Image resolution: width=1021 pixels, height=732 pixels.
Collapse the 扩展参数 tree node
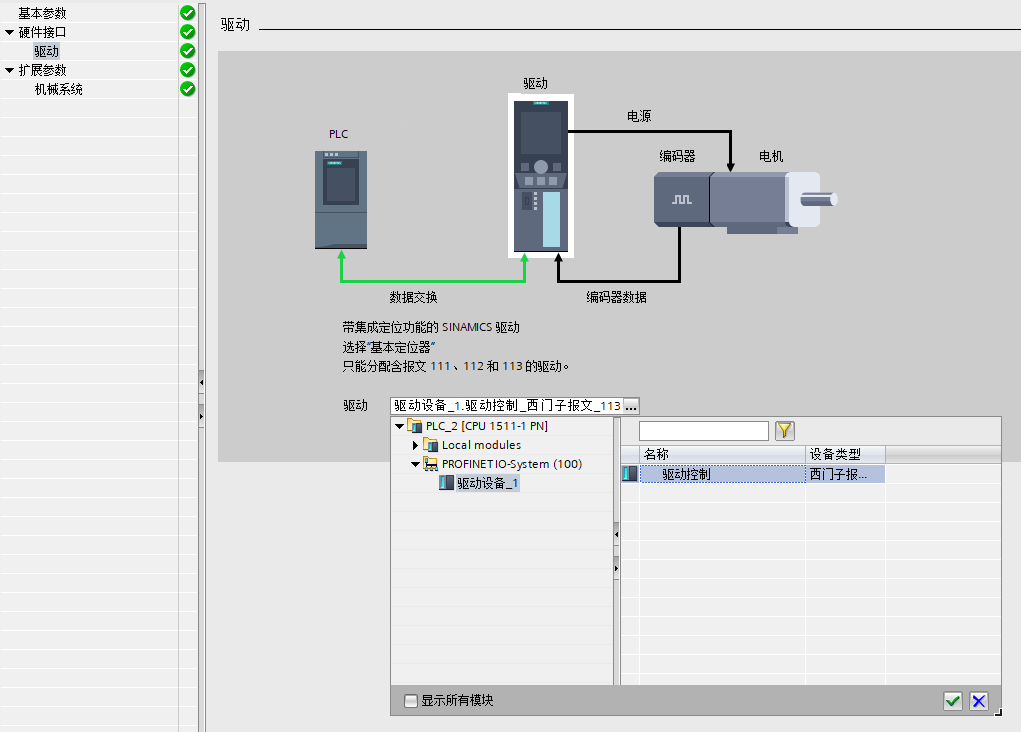click(9, 70)
